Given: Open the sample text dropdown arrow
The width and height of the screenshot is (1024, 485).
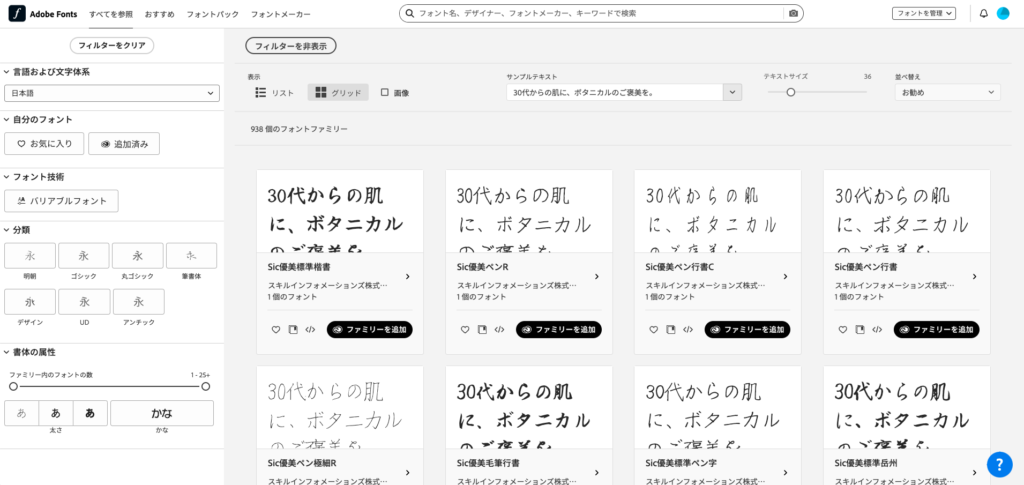Looking at the screenshot, I should coord(732,93).
